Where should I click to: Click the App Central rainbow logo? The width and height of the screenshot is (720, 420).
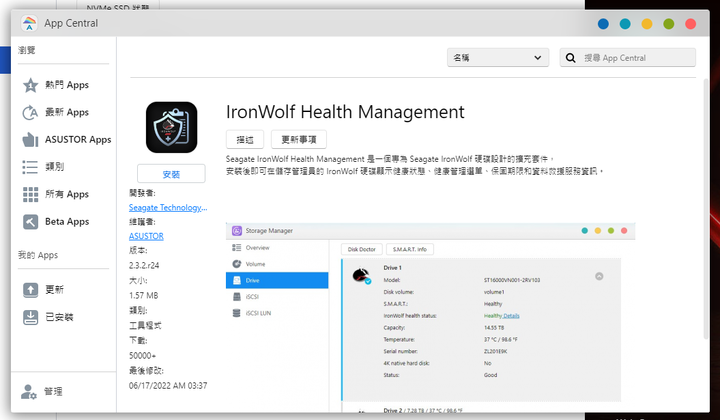tap(29, 23)
